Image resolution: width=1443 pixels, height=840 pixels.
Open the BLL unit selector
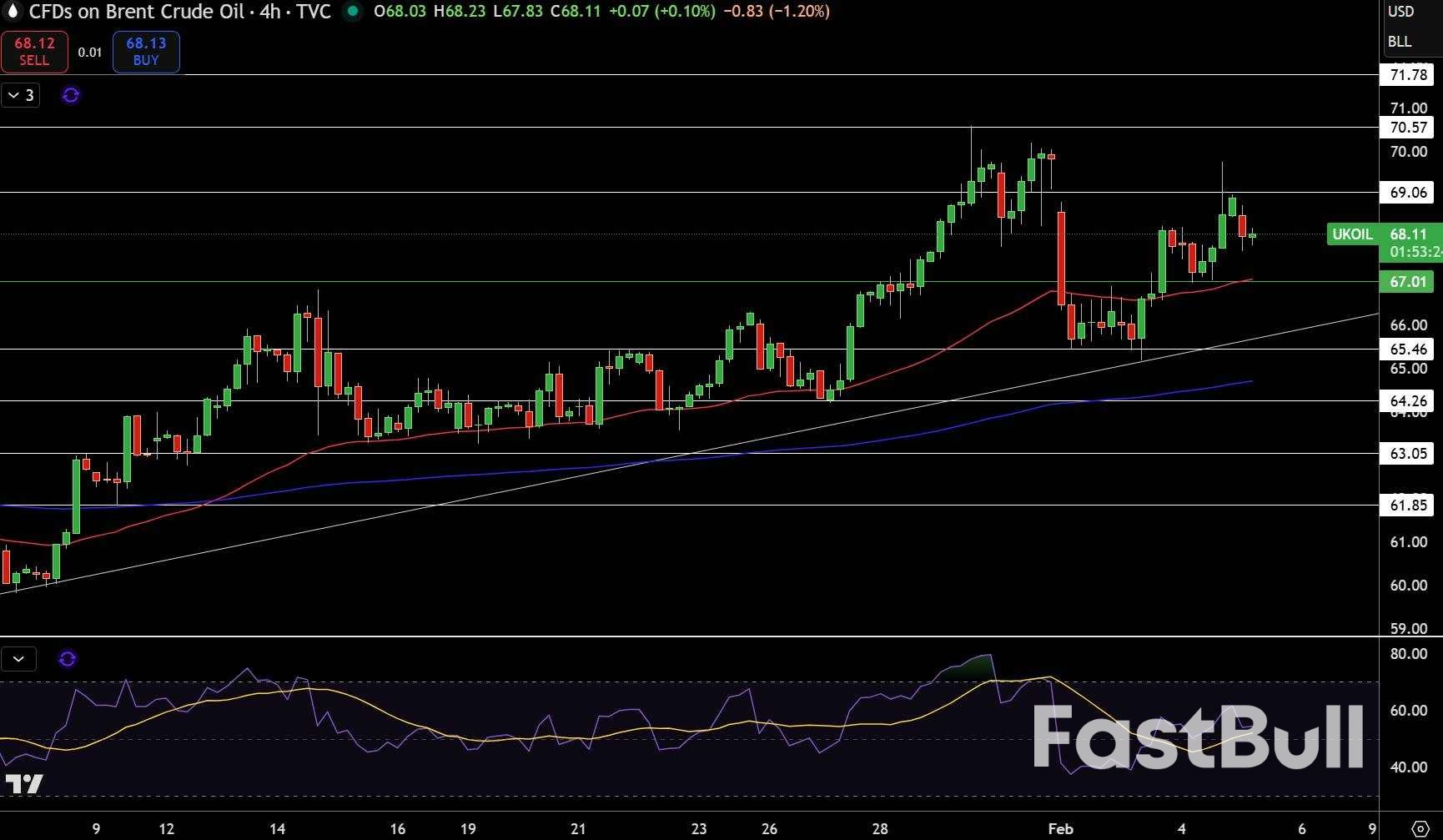[1400, 42]
